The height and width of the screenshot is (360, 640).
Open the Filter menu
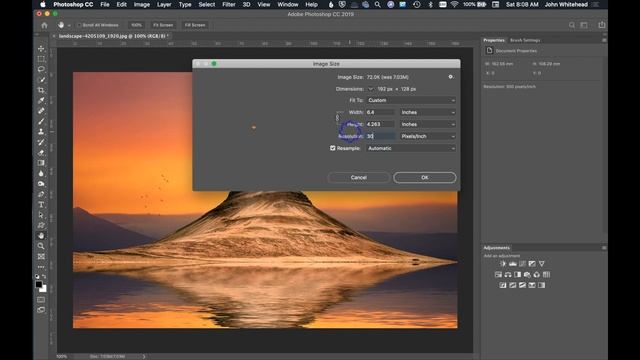pyautogui.click(x=229, y=4)
